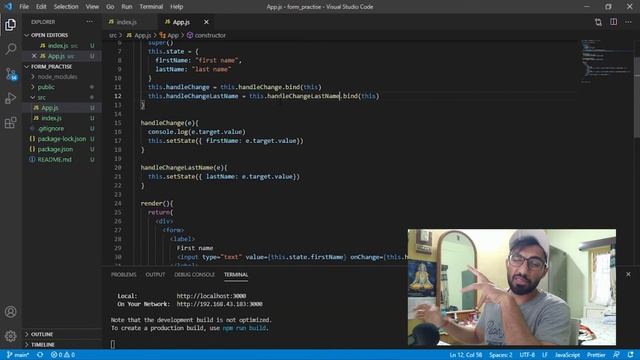640x360 pixels.
Task: Close App.js in Open Editors list
Action: pos(34,56)
